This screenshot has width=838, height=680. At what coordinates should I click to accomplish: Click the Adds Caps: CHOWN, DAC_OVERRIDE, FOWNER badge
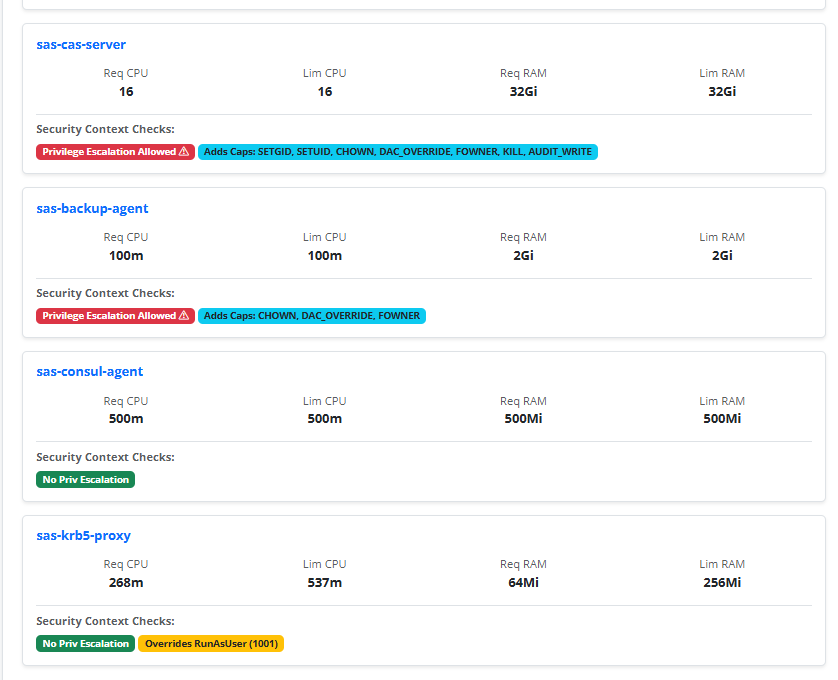312,316
